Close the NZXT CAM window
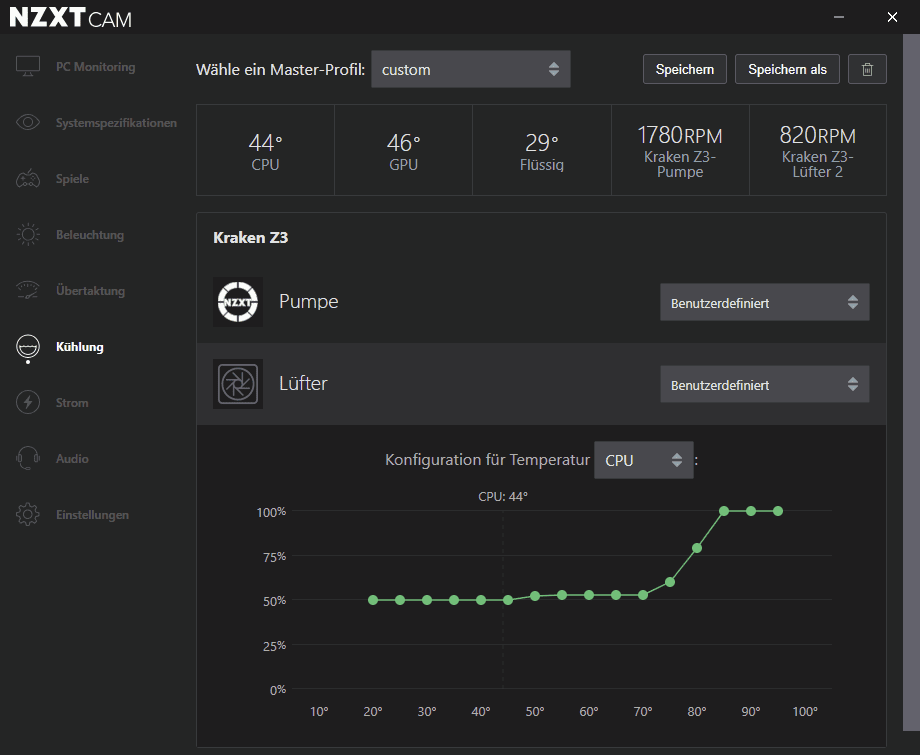 [x=892, y=17]
